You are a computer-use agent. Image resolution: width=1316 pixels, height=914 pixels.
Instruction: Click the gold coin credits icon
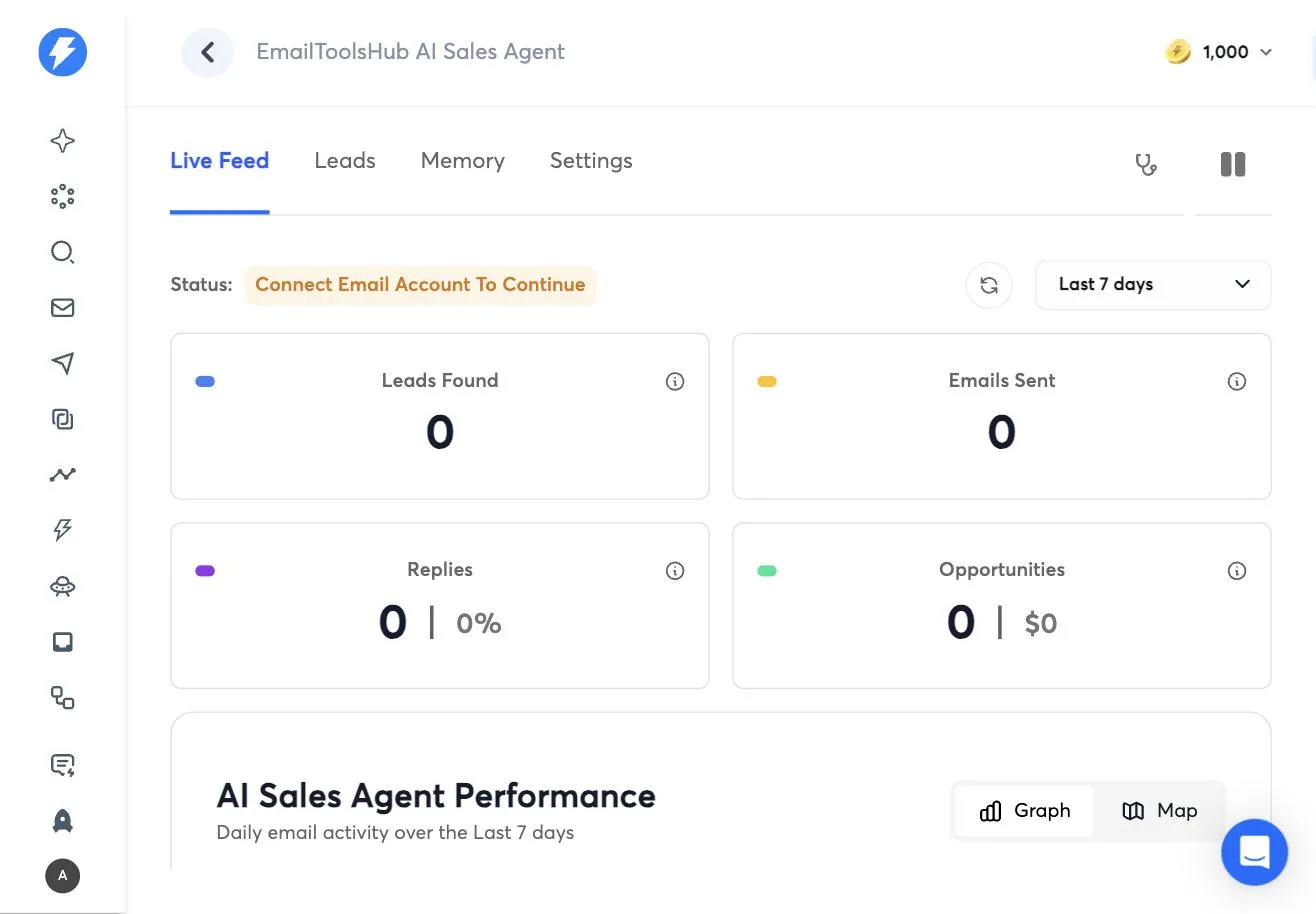pos(1178,52)
